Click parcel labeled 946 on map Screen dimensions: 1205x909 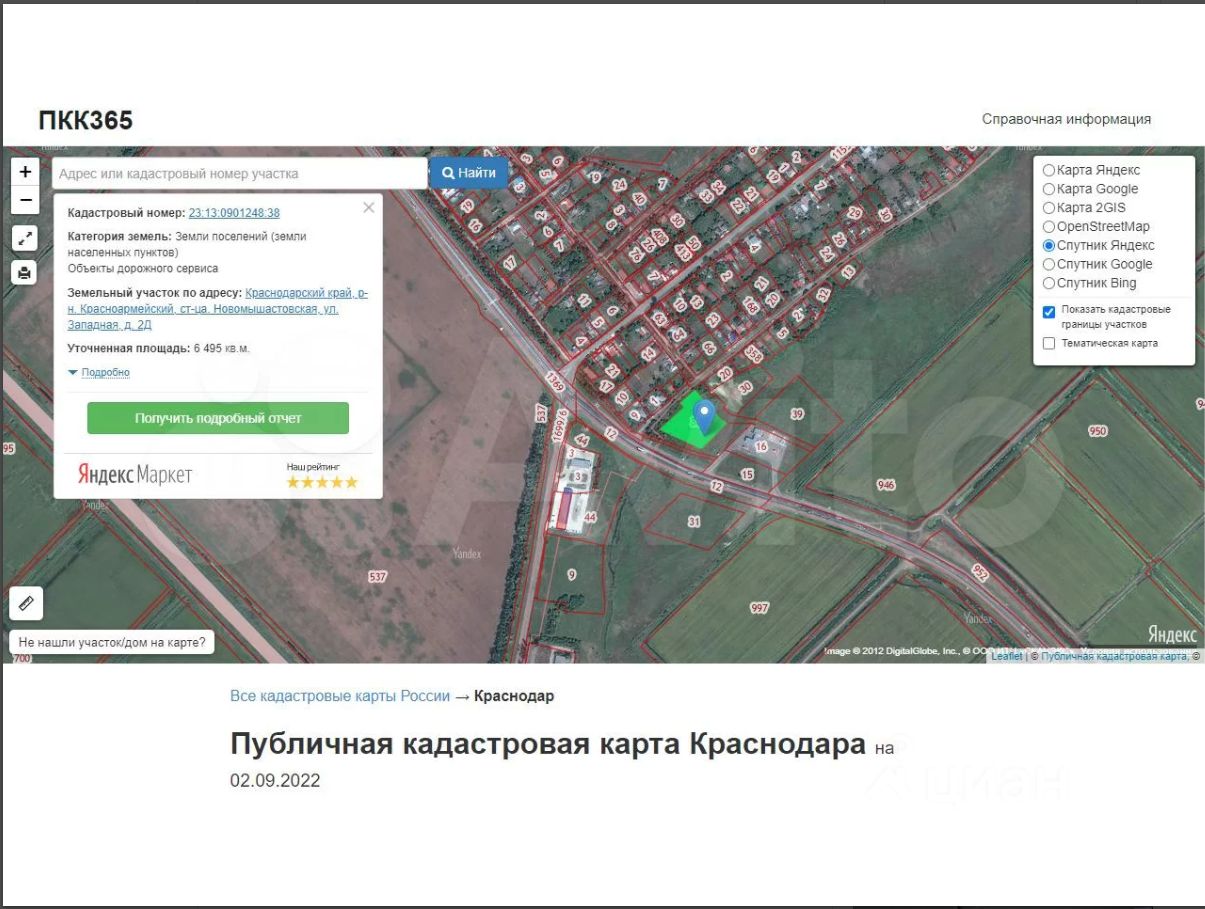[x=886, y=484]
